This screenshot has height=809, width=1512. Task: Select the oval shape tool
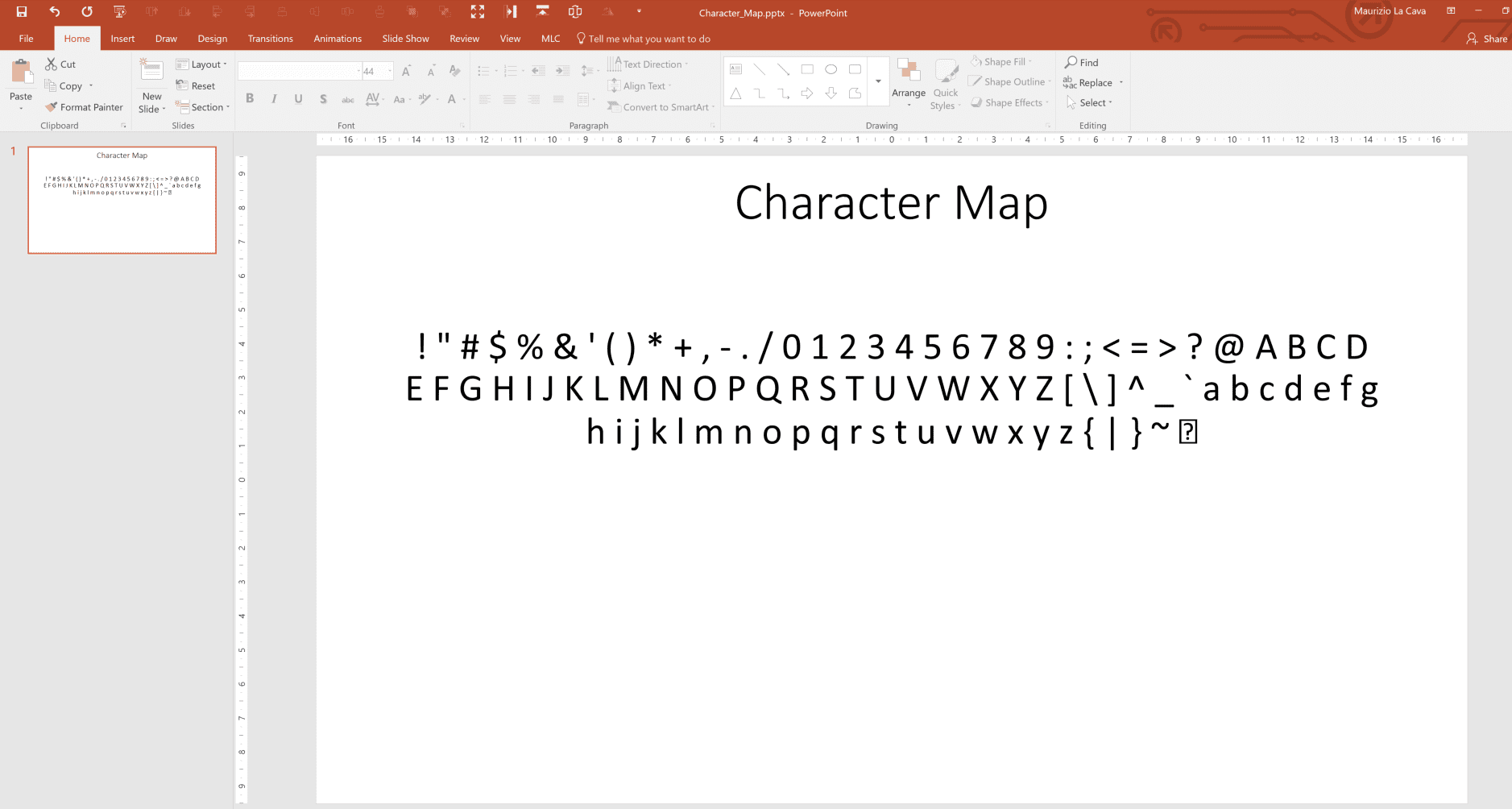click(x=831, y=69)
